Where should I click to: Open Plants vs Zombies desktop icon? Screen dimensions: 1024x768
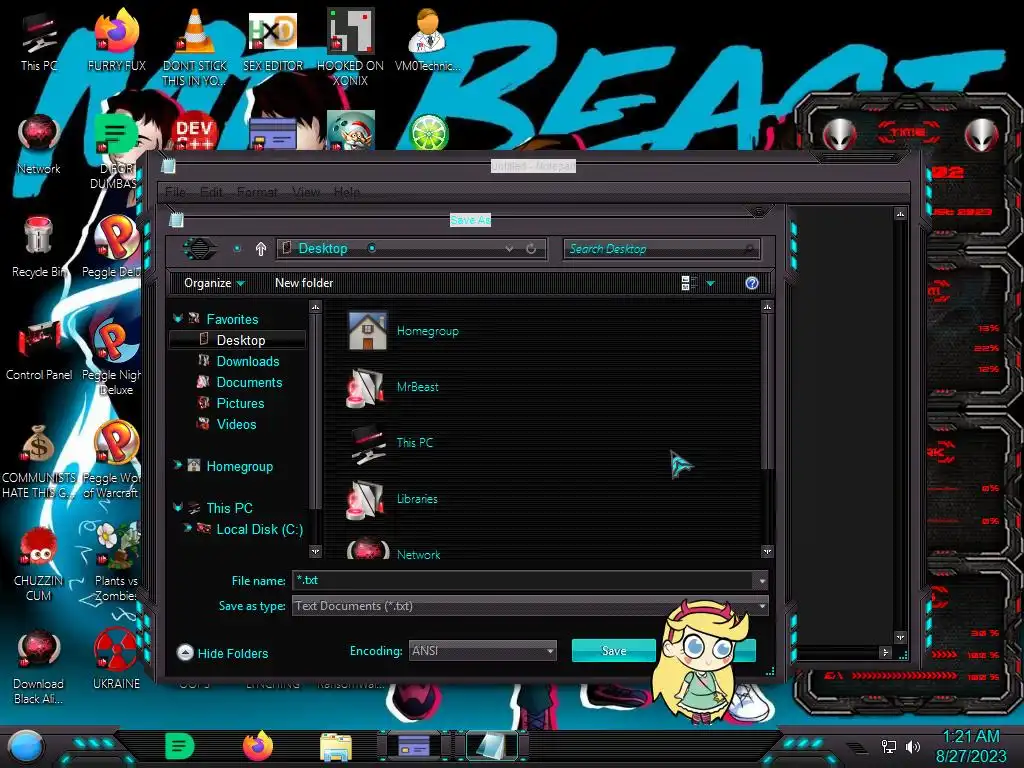(116, 564)
